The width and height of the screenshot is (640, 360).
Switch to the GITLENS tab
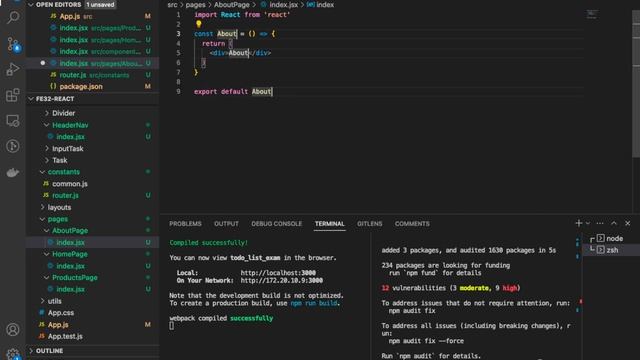[369, 224]
